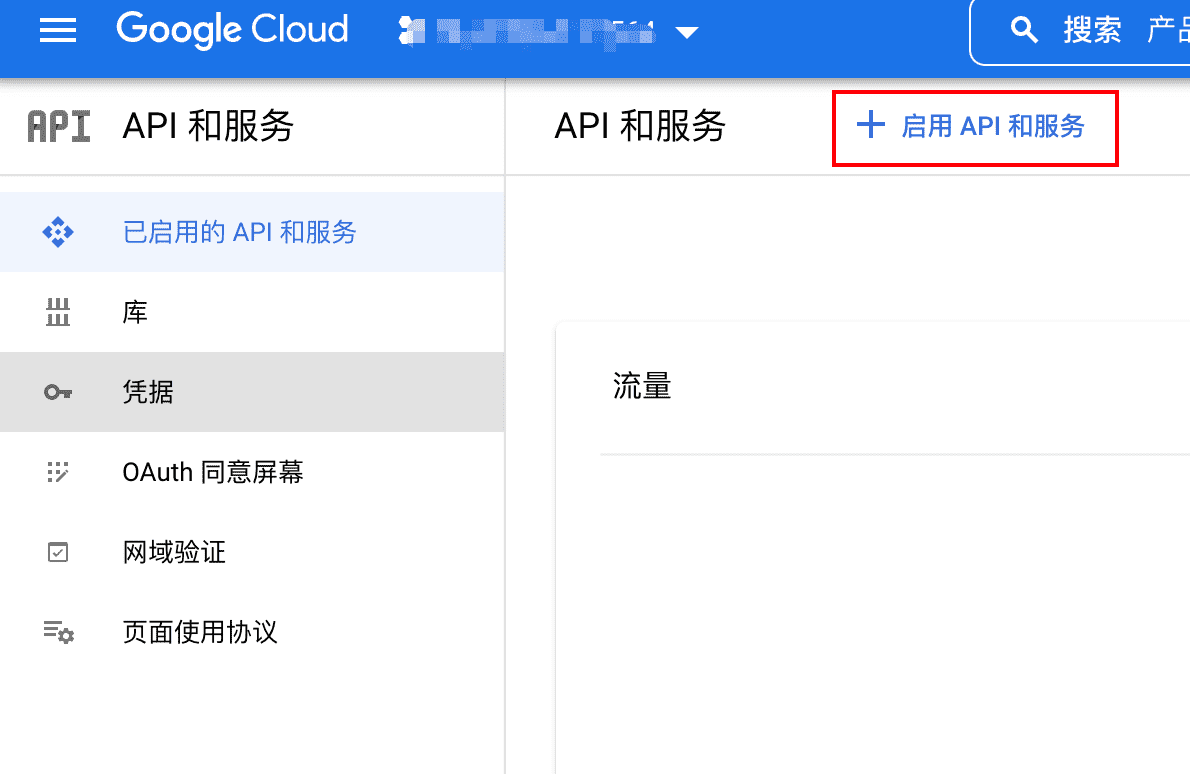Click the search magnifier icon

1024,30
